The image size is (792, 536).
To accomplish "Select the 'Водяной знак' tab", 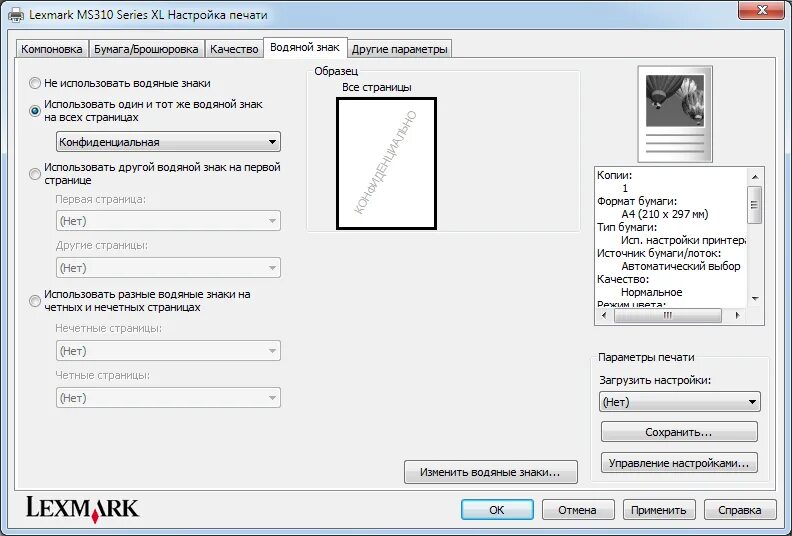I will point(305,47).
